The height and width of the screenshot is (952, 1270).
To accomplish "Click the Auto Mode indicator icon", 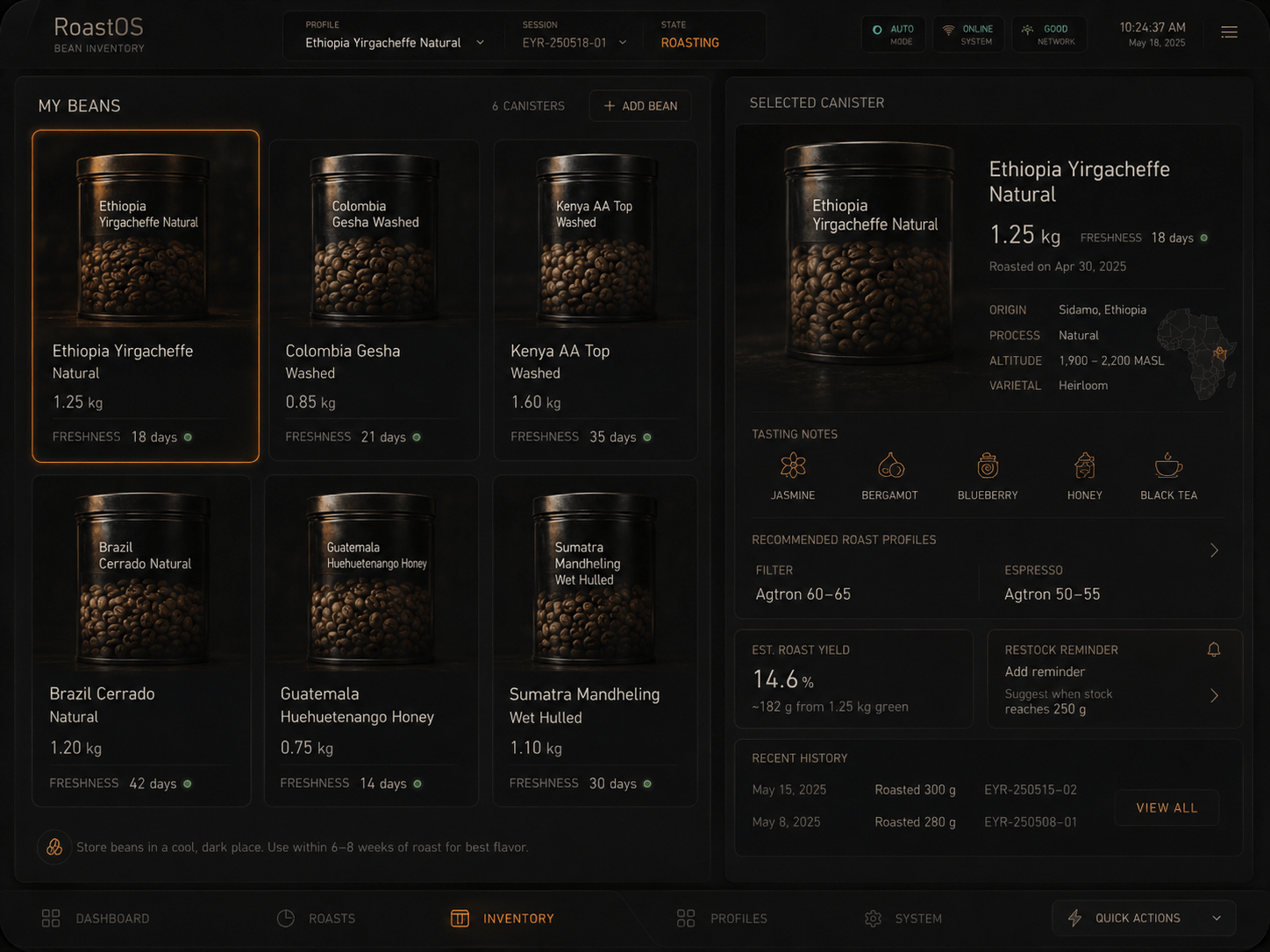I will (x=877, y=30).
